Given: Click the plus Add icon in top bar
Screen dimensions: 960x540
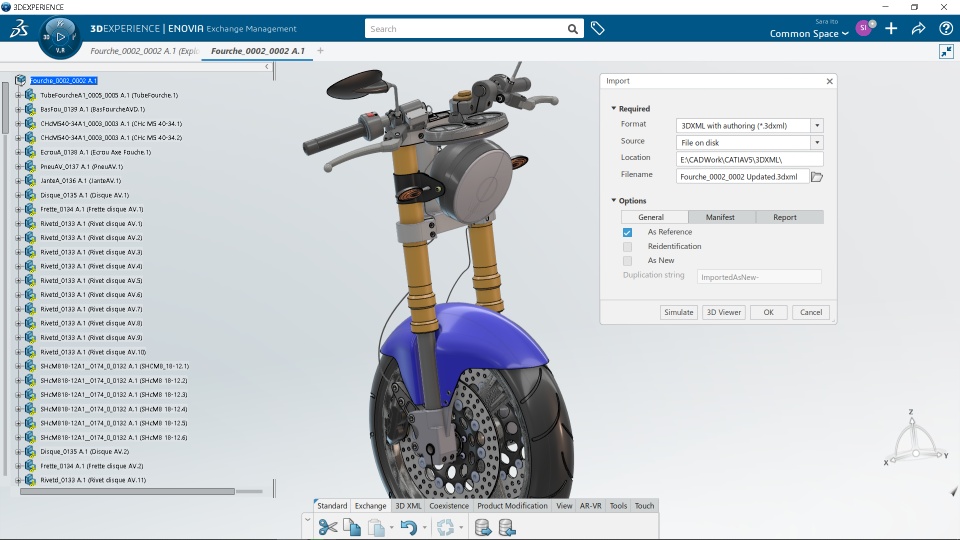Looking at the screenshot, I should click(x=891, y=28).
